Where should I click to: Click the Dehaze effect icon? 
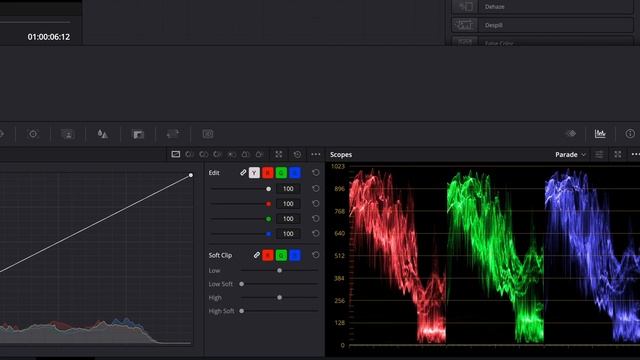464,7
